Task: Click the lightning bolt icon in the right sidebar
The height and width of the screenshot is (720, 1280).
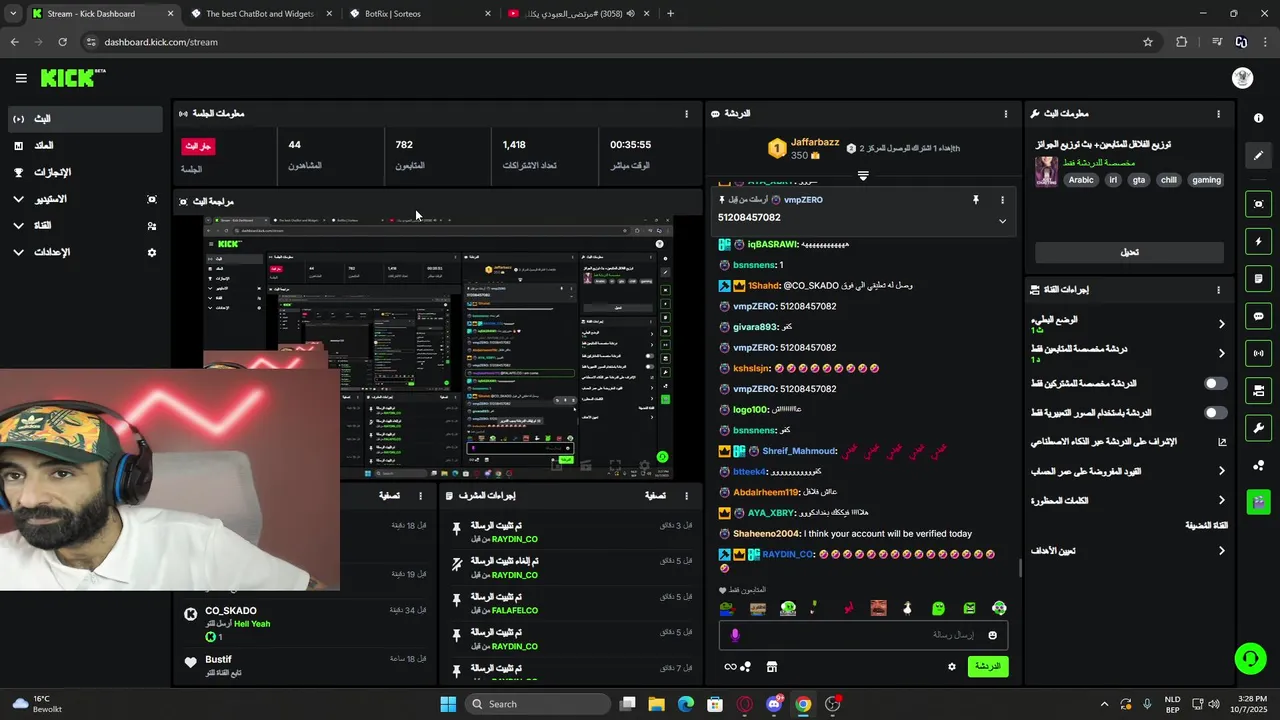Action: (x=1258, y=242)
